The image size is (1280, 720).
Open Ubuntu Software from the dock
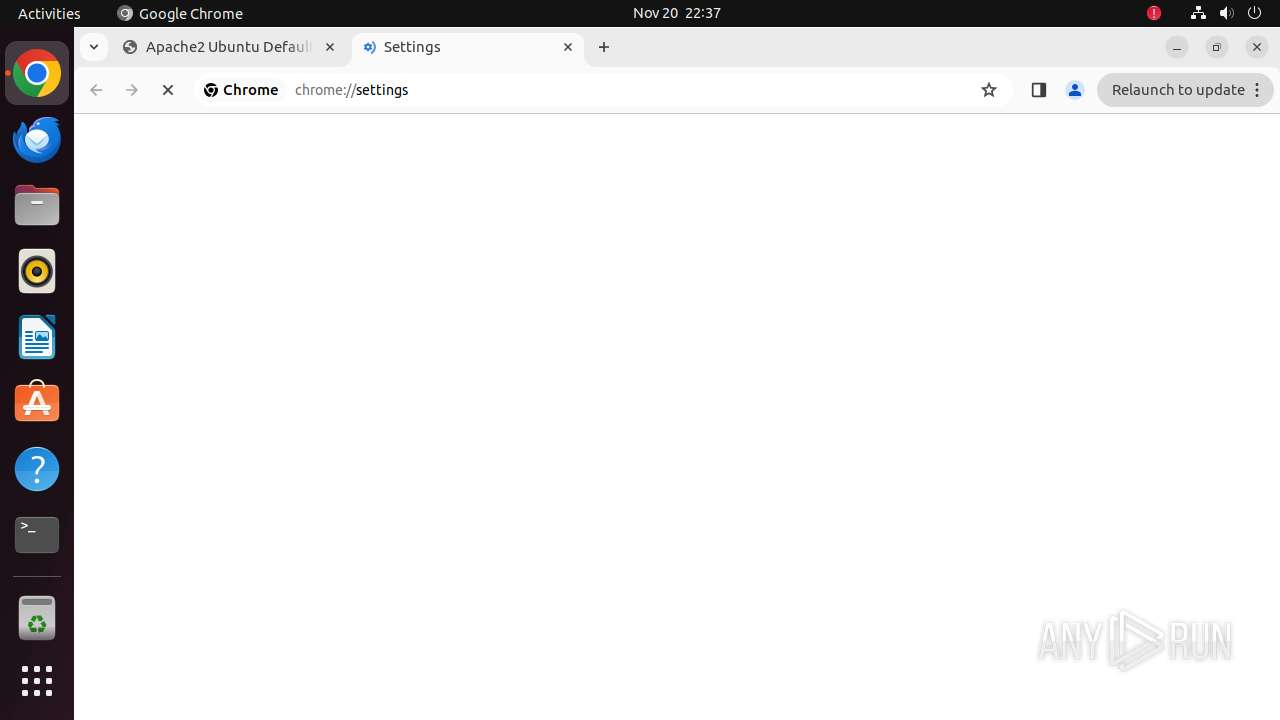point(37,403)
